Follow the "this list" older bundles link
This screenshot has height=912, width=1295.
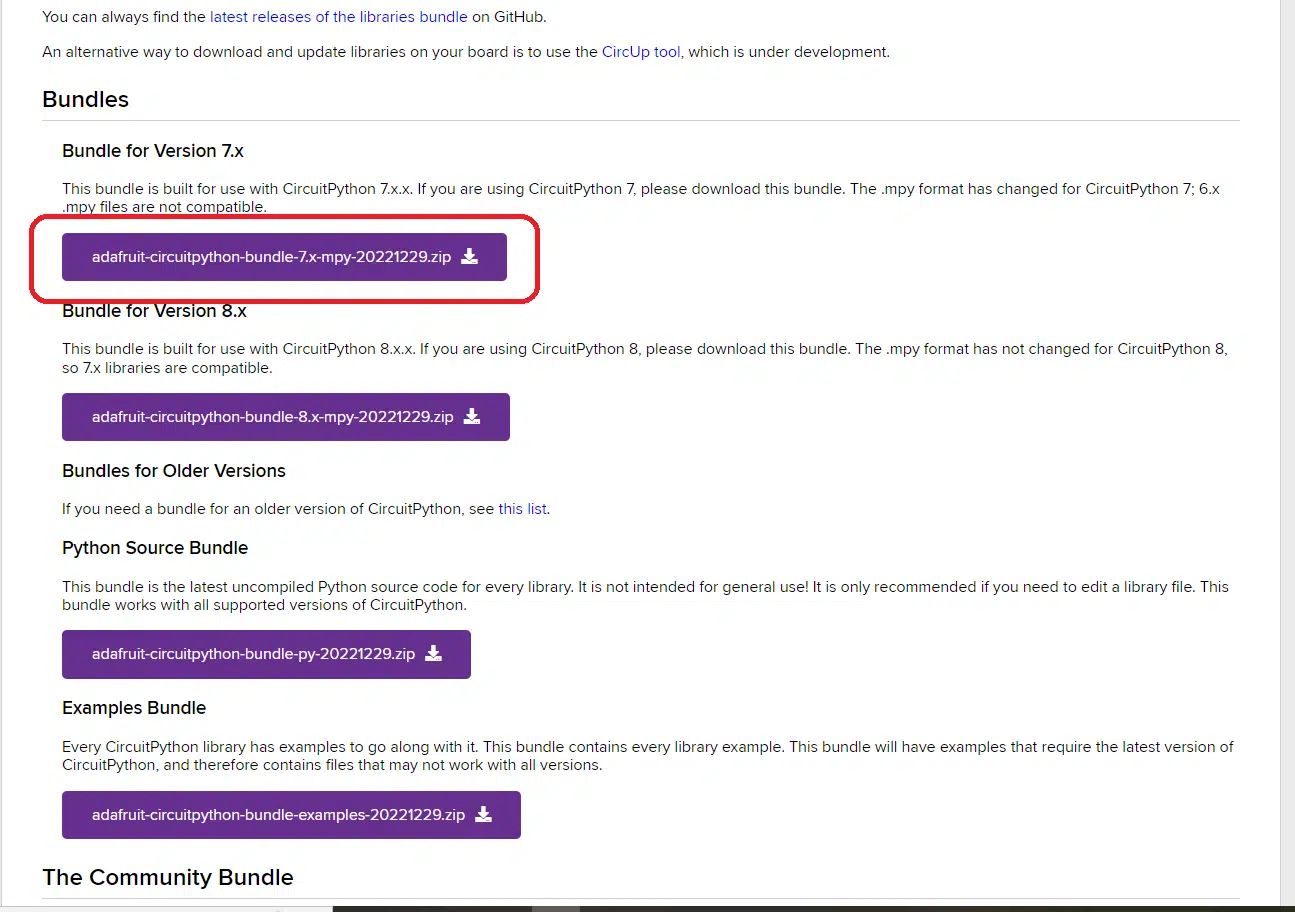pyautogui.click(x=522, y=509)
